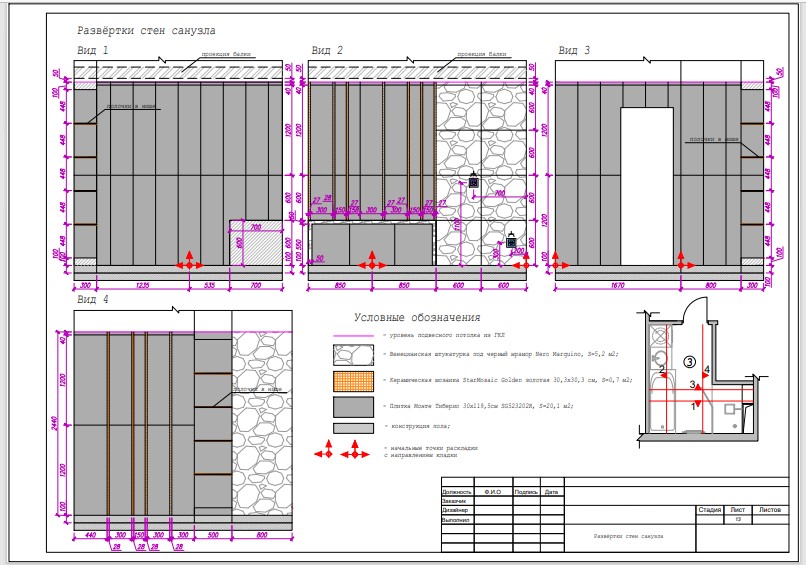Screen dimensions: 806x565
Task: Click the 'Должность' header cell in title block
Action: pos(456,492)
